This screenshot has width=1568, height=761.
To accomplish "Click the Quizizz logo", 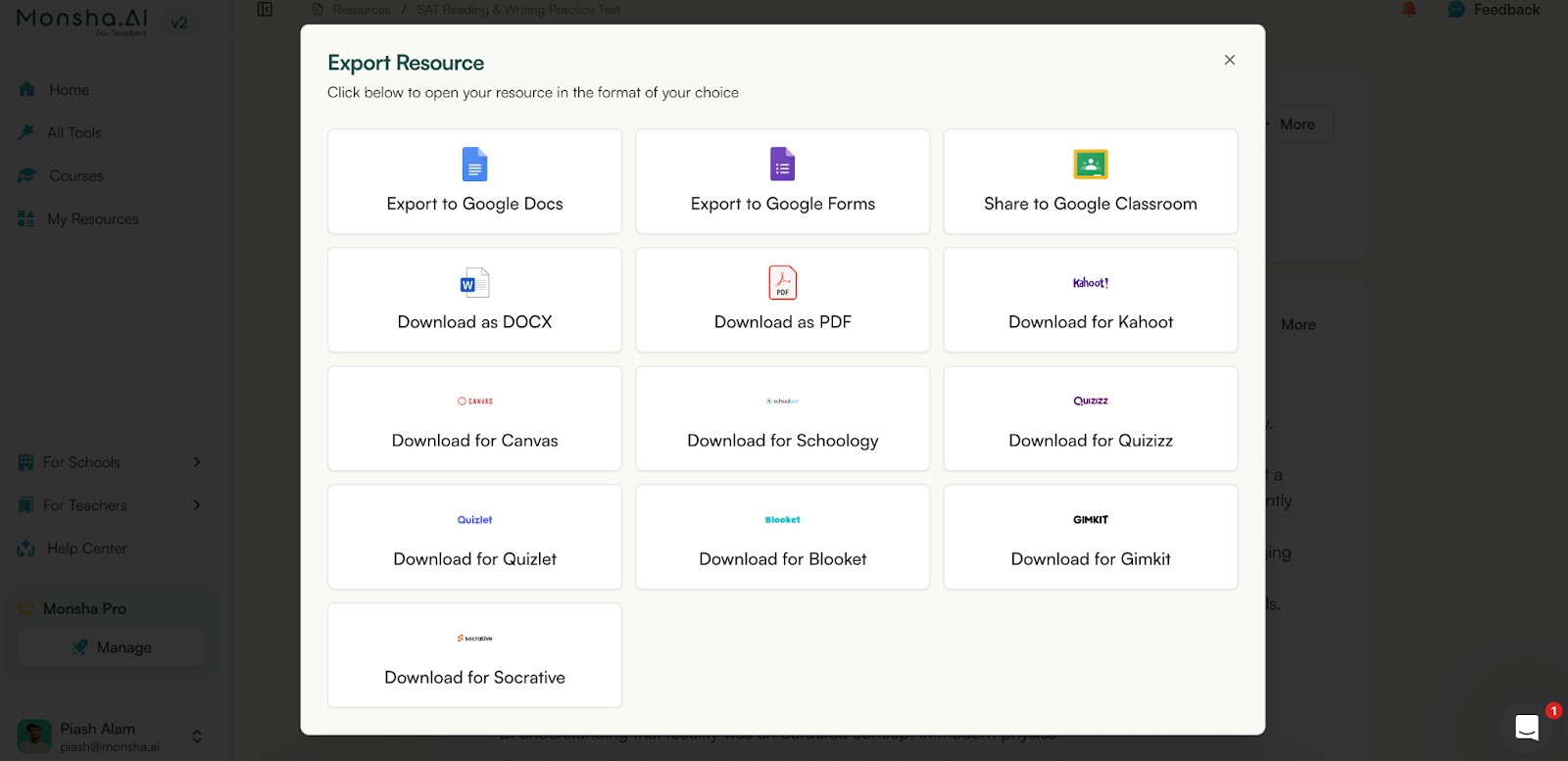I will pyautogui.click(x=1091, y=401).
